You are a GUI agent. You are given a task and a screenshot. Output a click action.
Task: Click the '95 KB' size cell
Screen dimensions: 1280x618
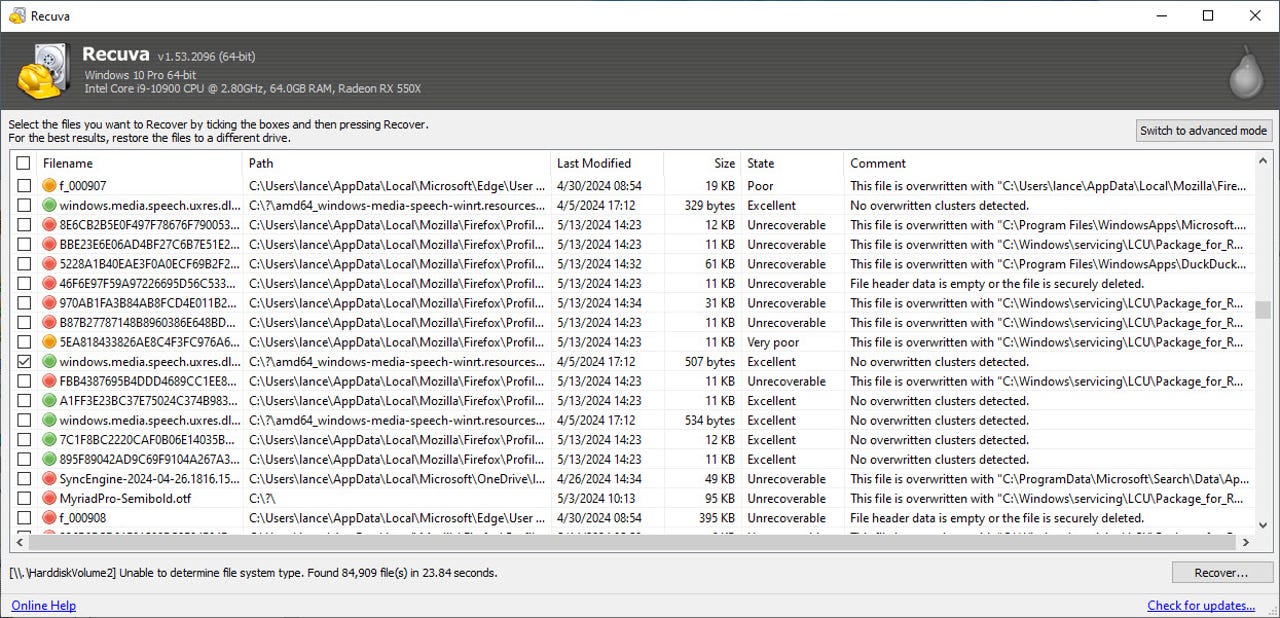719,498
